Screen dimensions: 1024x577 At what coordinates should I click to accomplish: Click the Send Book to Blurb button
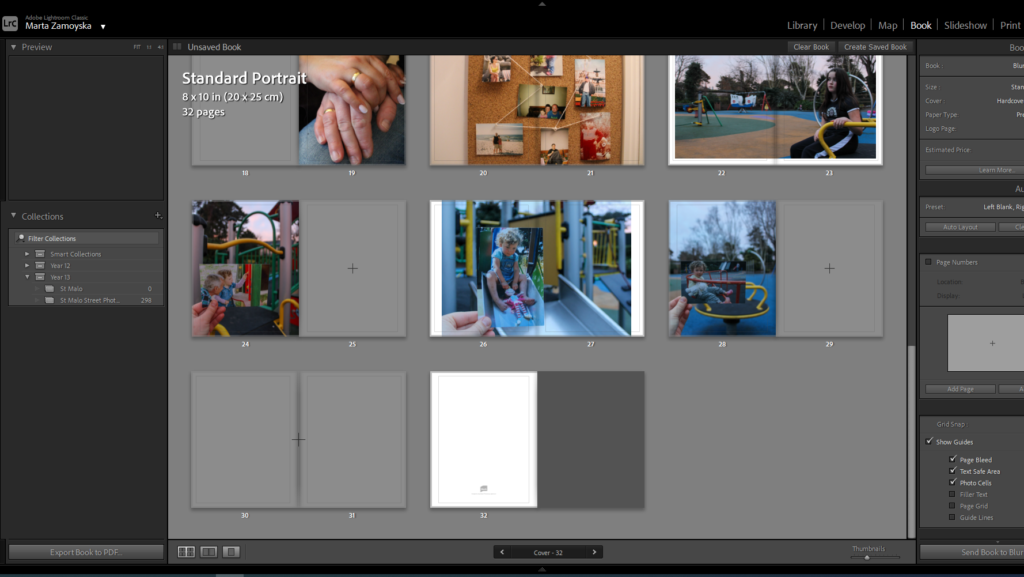972,552
